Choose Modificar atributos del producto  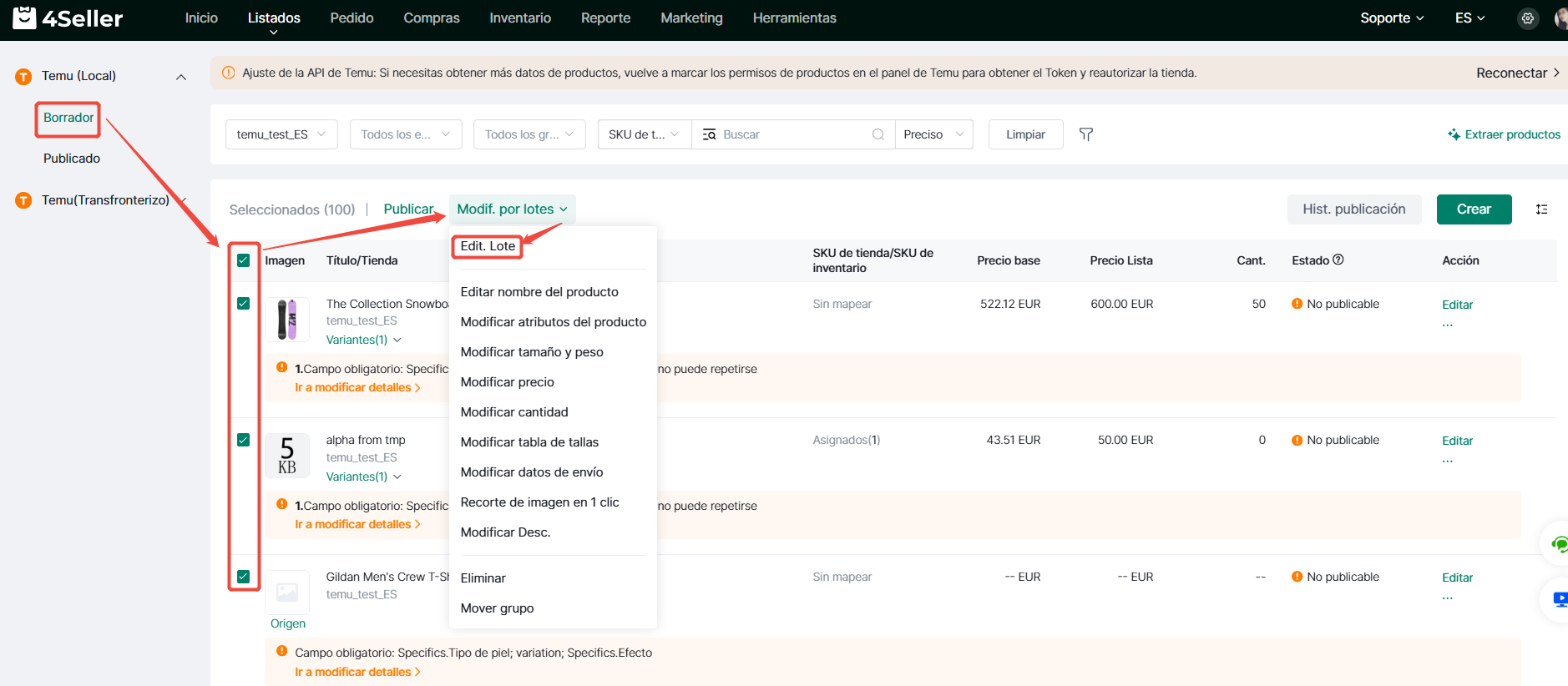click(x=554, y=322)
